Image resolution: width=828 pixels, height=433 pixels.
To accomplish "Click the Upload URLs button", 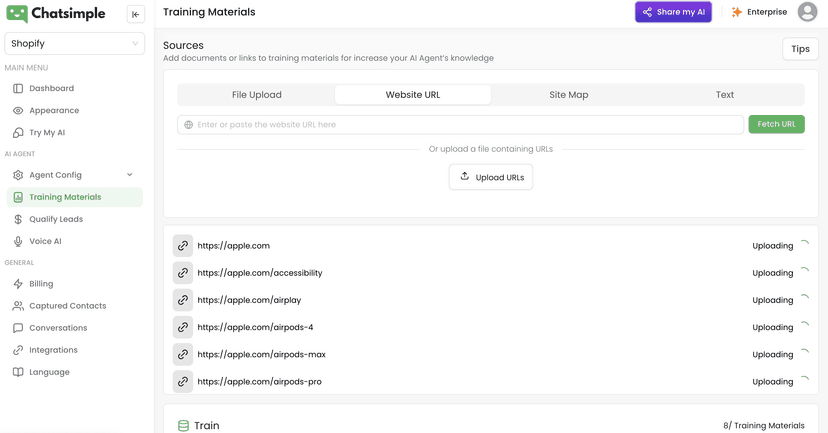I will [x=491, y=177].
